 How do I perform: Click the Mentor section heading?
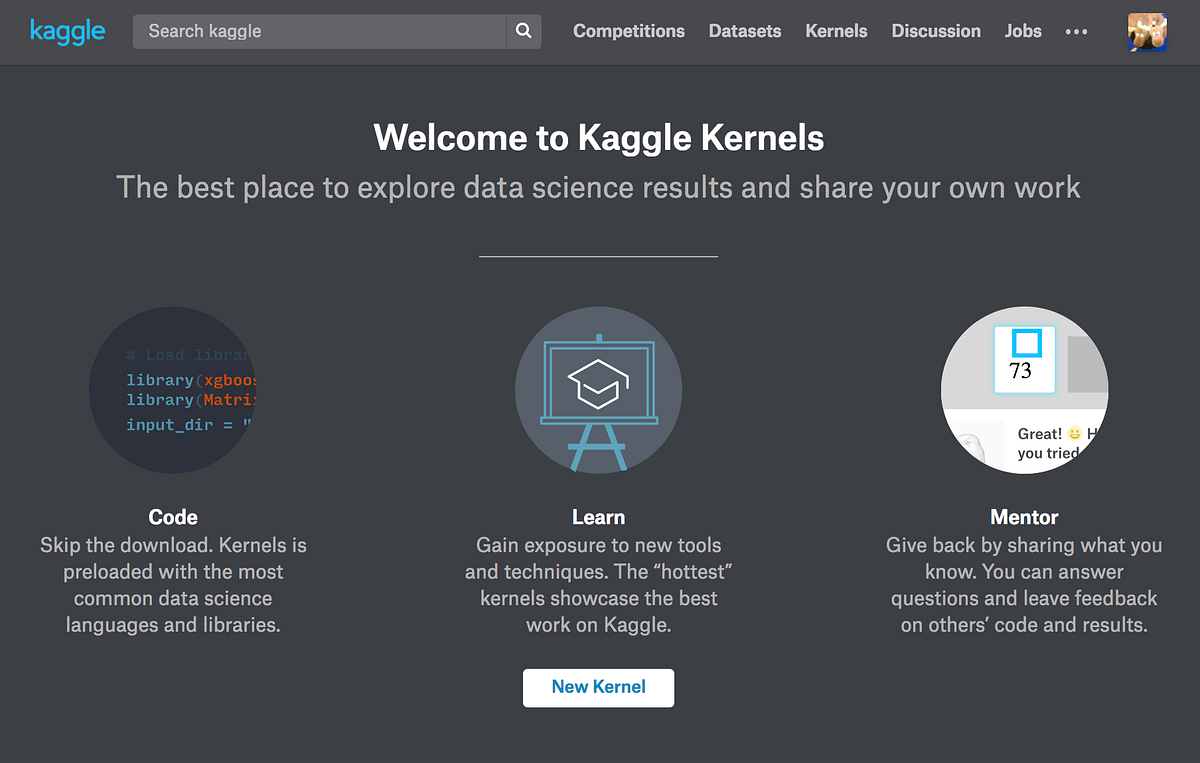click(x=1023, y=517)
